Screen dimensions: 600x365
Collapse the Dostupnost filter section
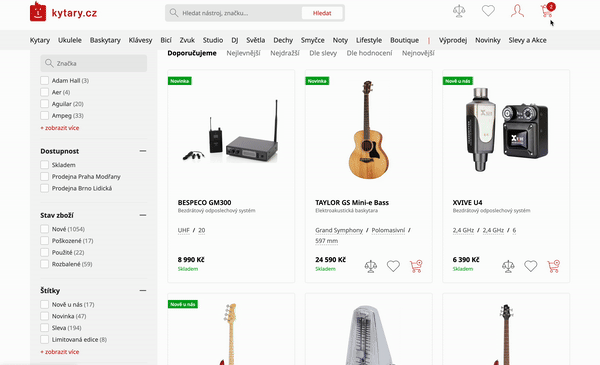pyautogui.click(x=143, y=151)
